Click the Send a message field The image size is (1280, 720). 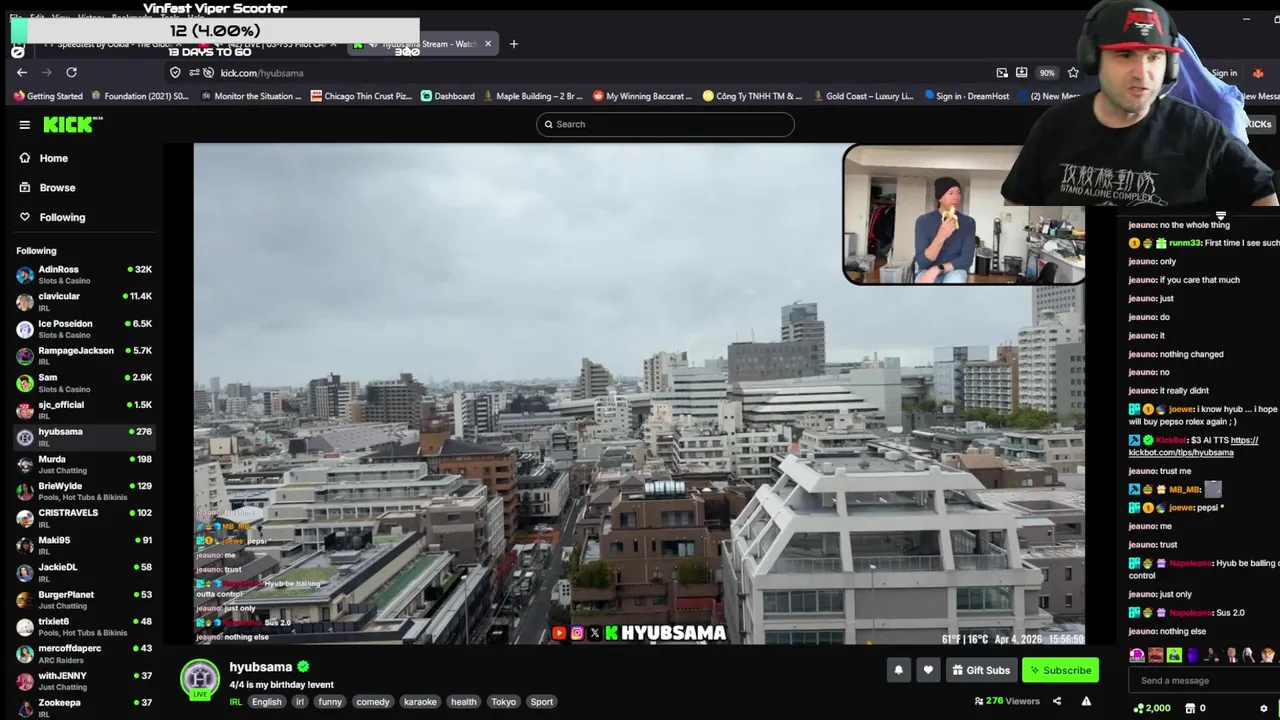(x=1203, y=681)
